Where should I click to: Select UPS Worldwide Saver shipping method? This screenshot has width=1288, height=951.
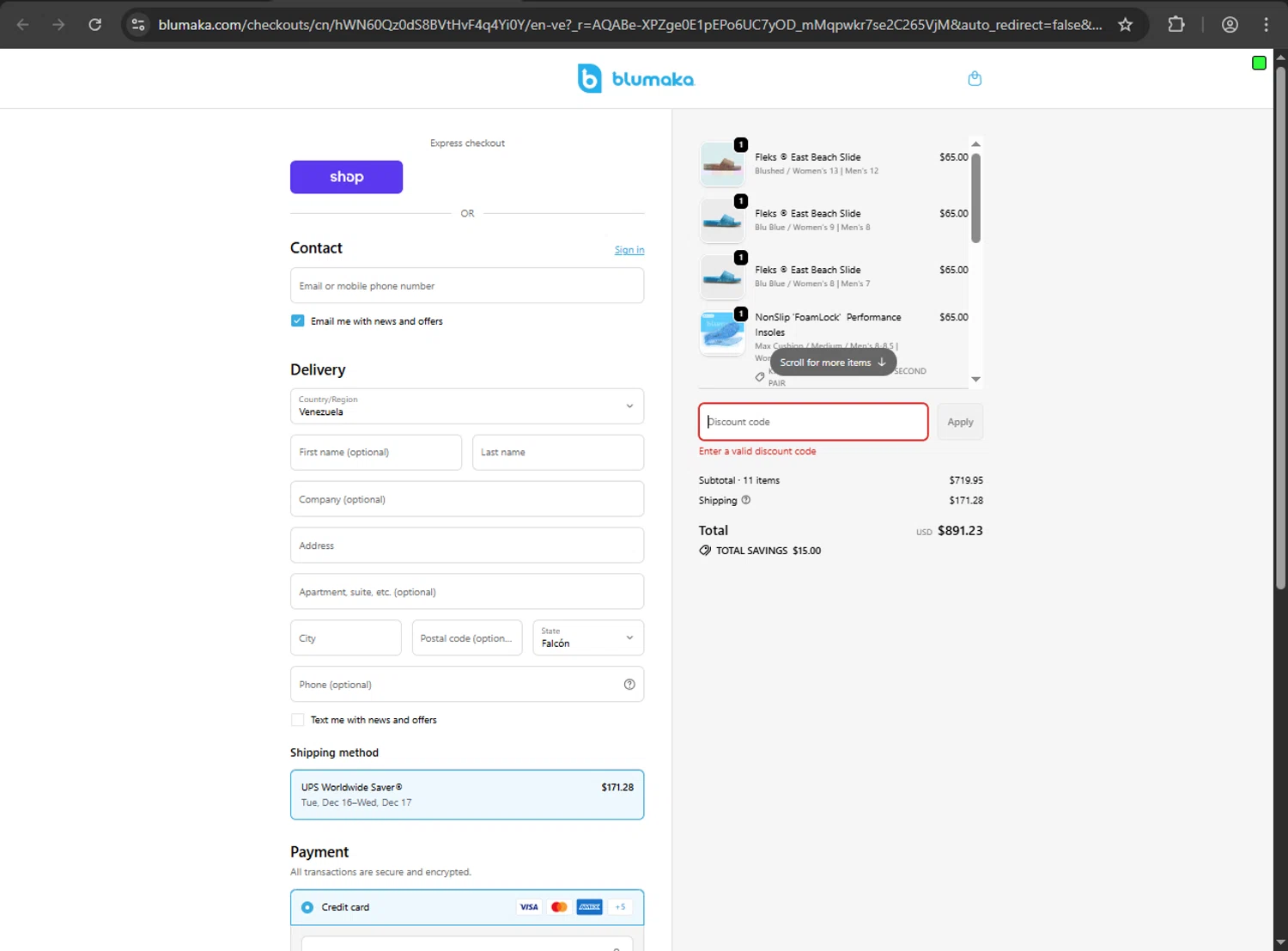(467, 795)
